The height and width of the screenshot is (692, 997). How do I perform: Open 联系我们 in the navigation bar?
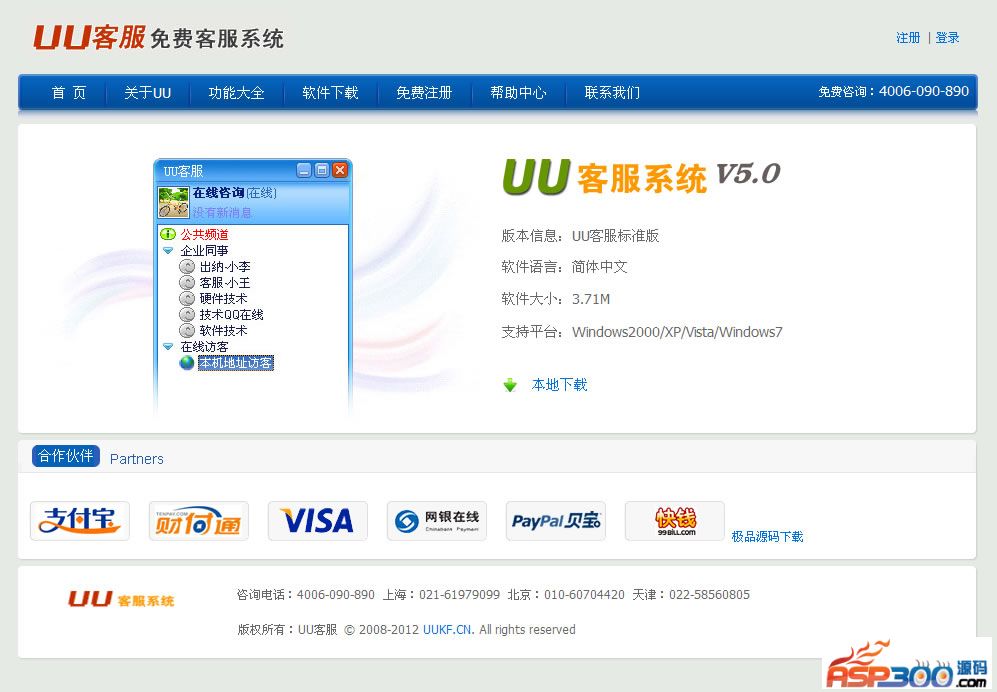click(x=612, y=93)
